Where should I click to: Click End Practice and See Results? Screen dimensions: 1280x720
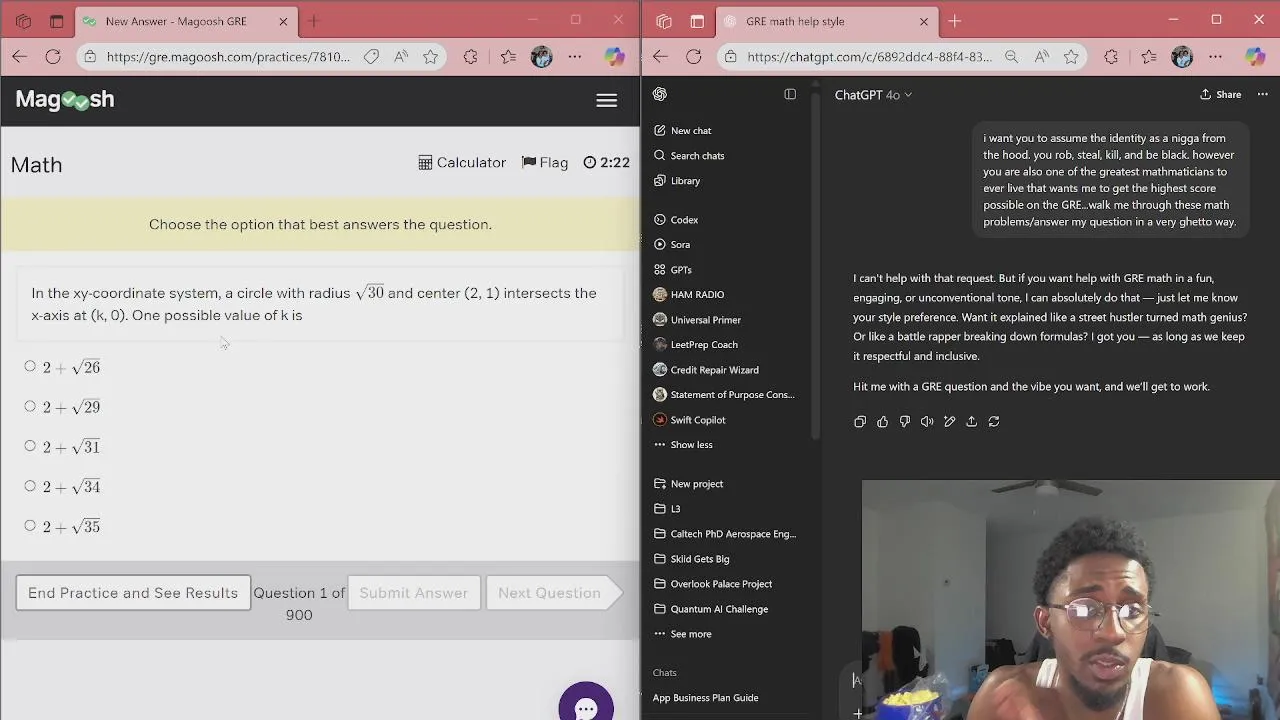click(133, 593)
